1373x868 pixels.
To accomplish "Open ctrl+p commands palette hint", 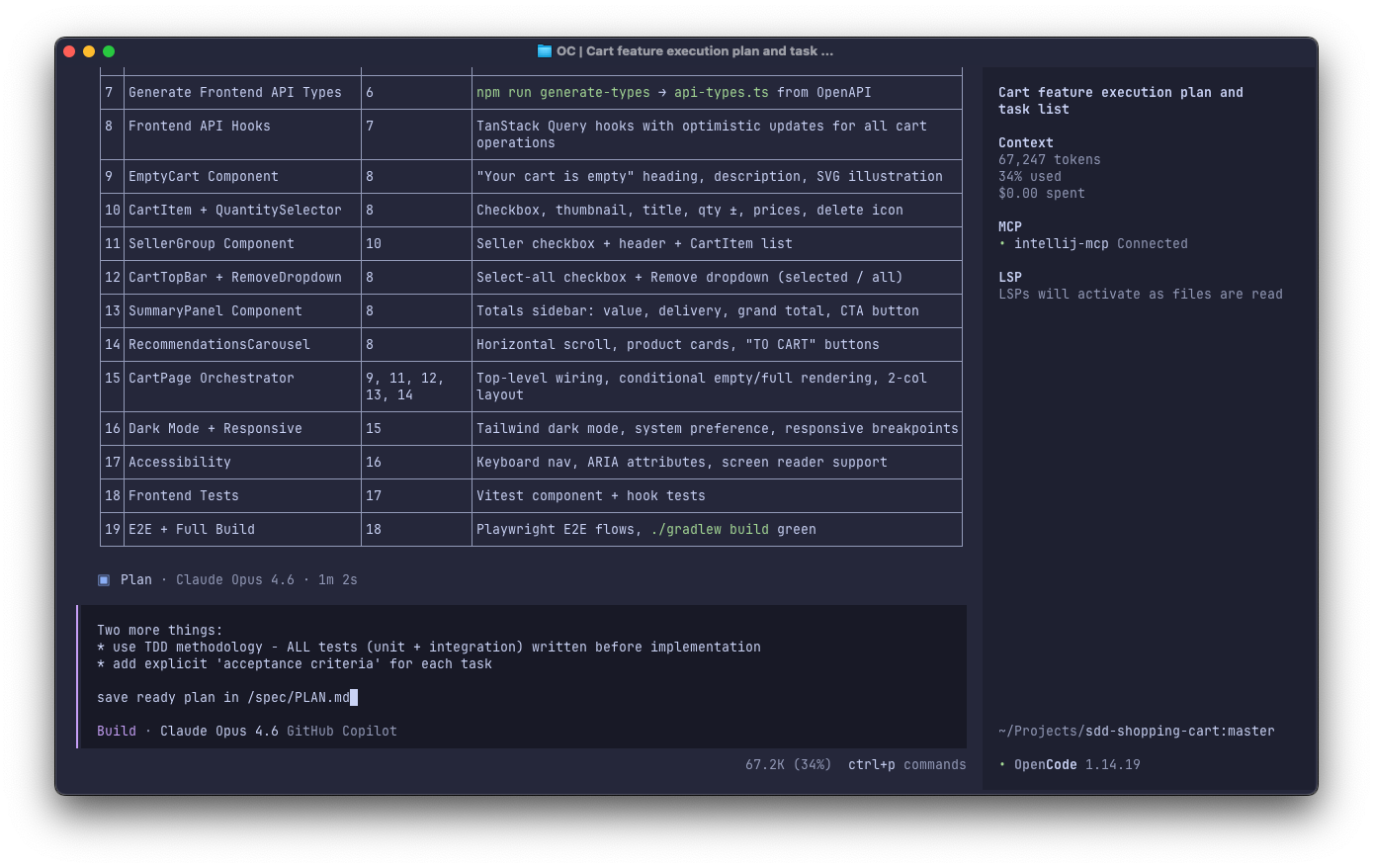I will coord(907,765).
